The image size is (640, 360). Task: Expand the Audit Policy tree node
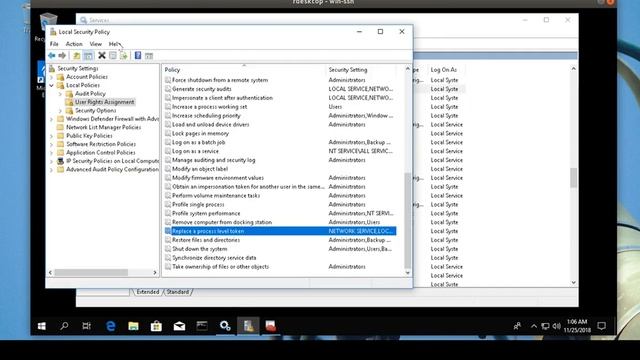click(x=60, y=94)
